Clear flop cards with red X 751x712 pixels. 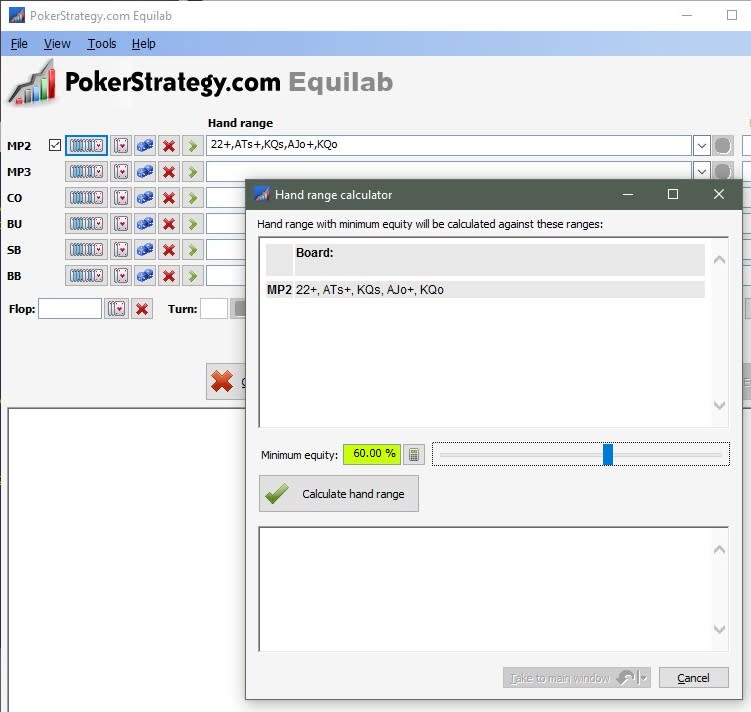[x=142, y=309]
